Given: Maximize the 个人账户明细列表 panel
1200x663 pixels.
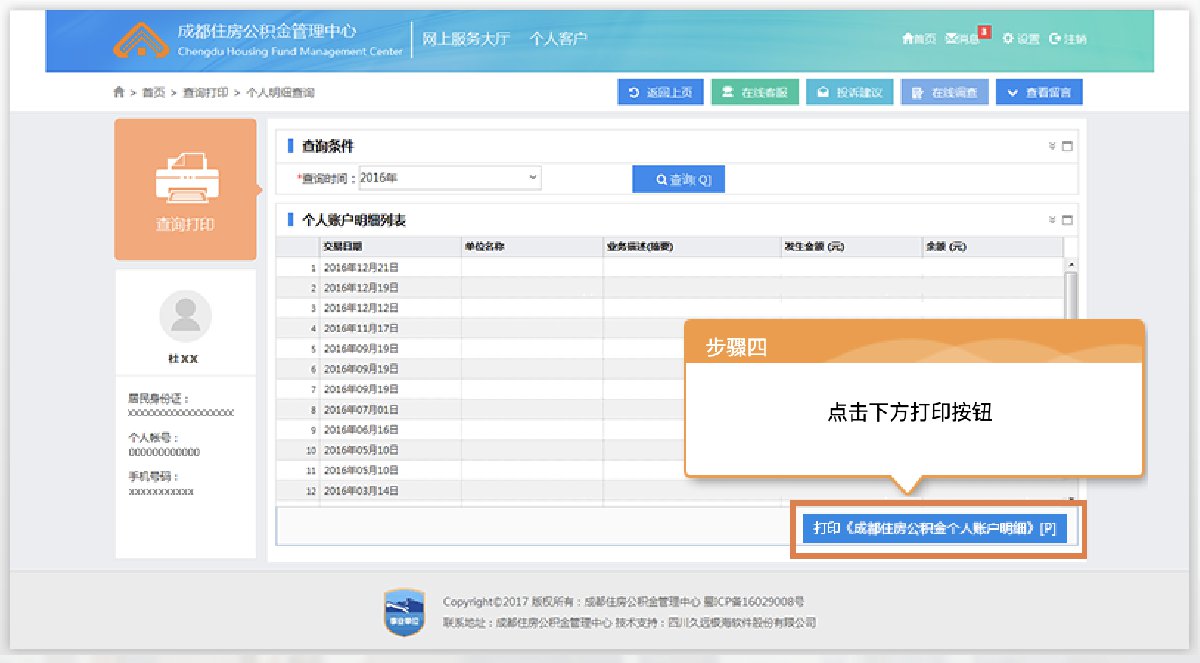Looking at the screenshot, I should point(1067,220).
